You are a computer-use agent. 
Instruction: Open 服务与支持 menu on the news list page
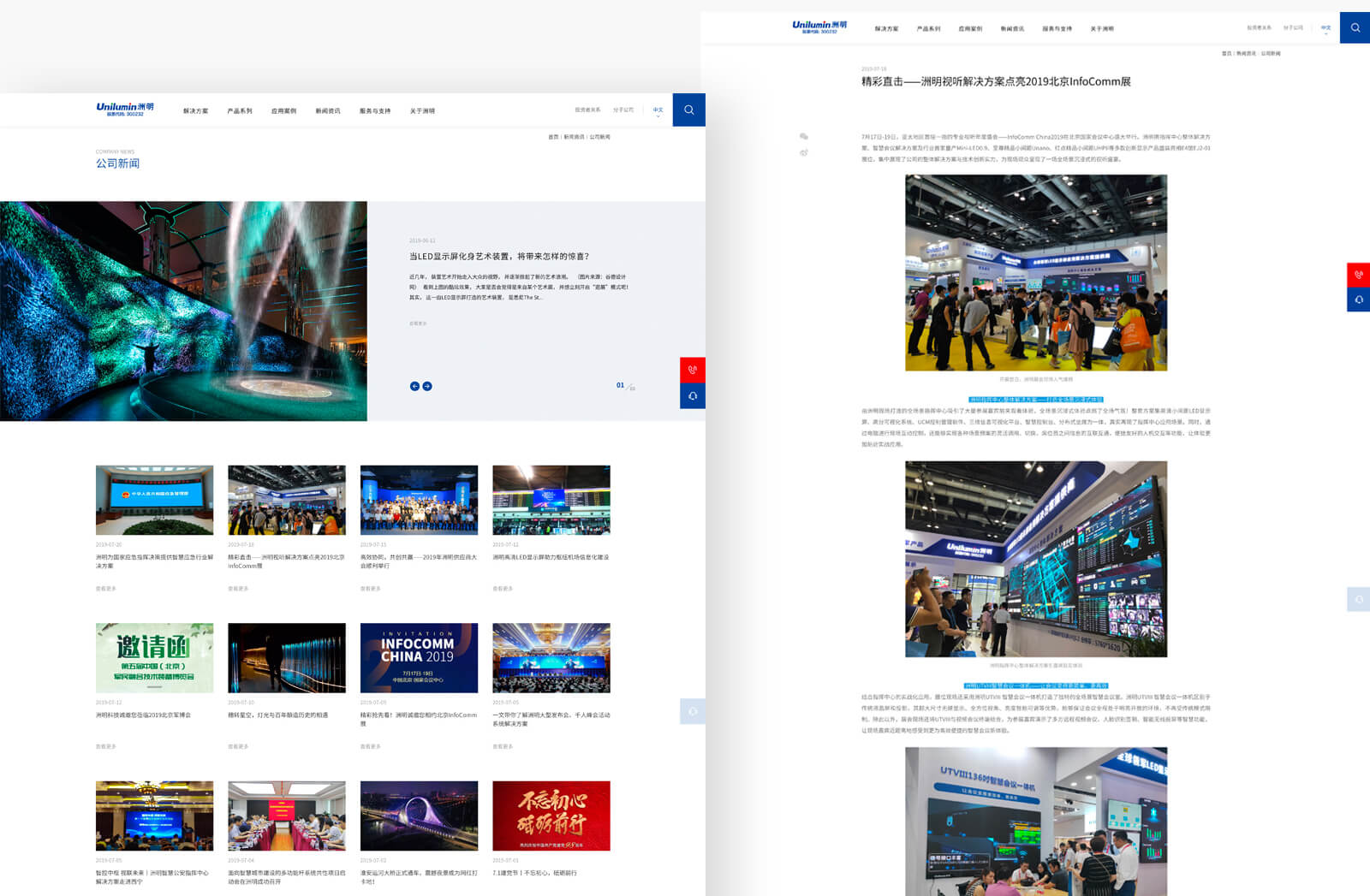tap(375, 111)
